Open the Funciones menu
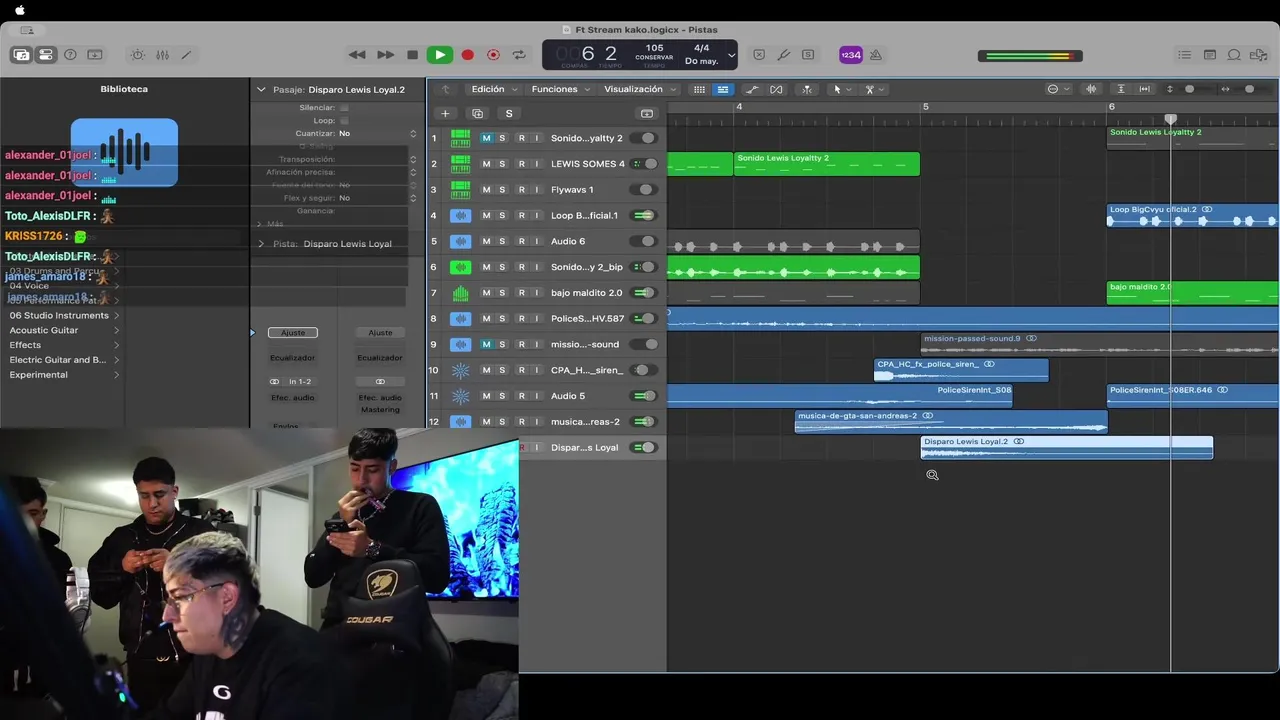The height and width of the screenshot is (720, 1280). pyautogui.click(x=560, y=89)
